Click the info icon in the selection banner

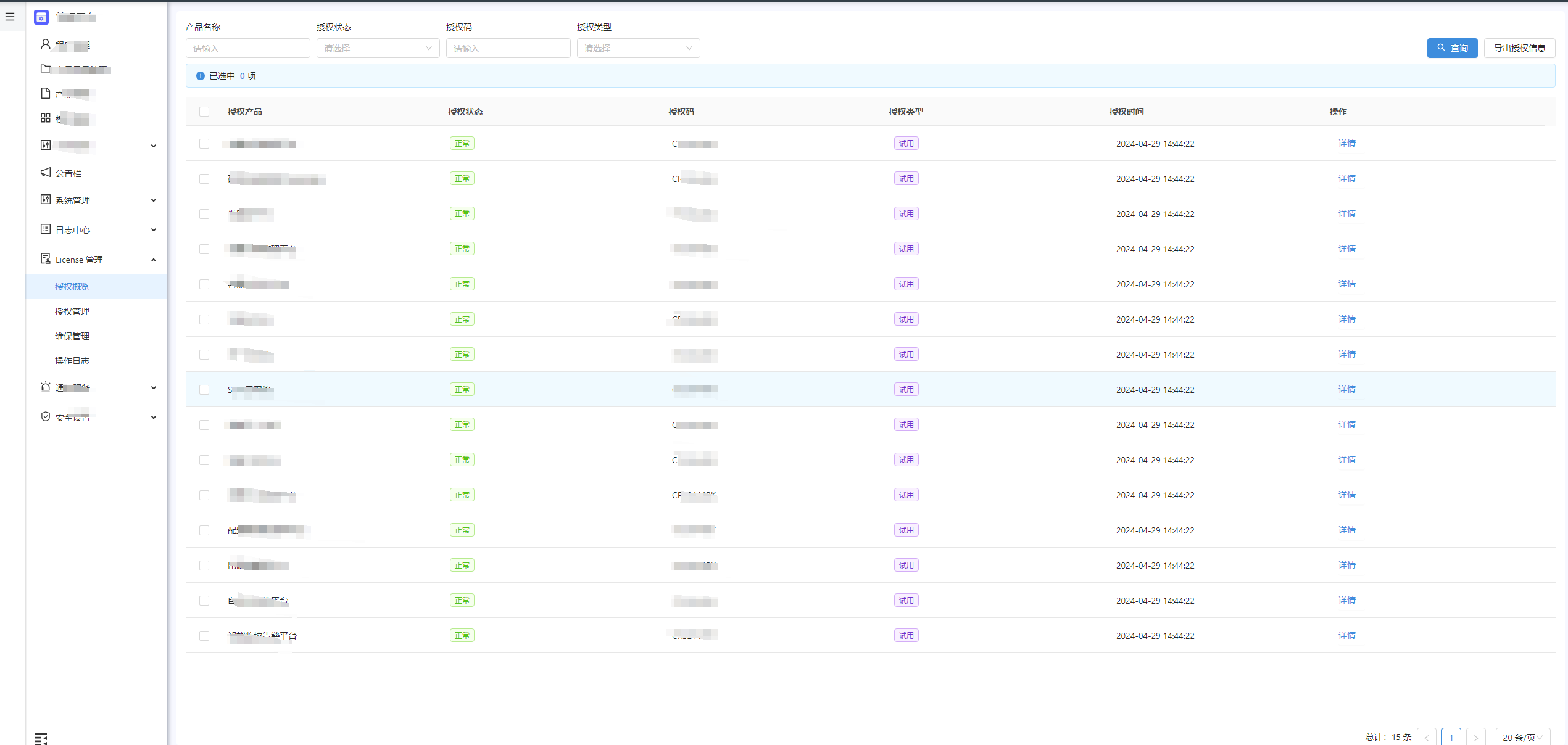[201, 76]
